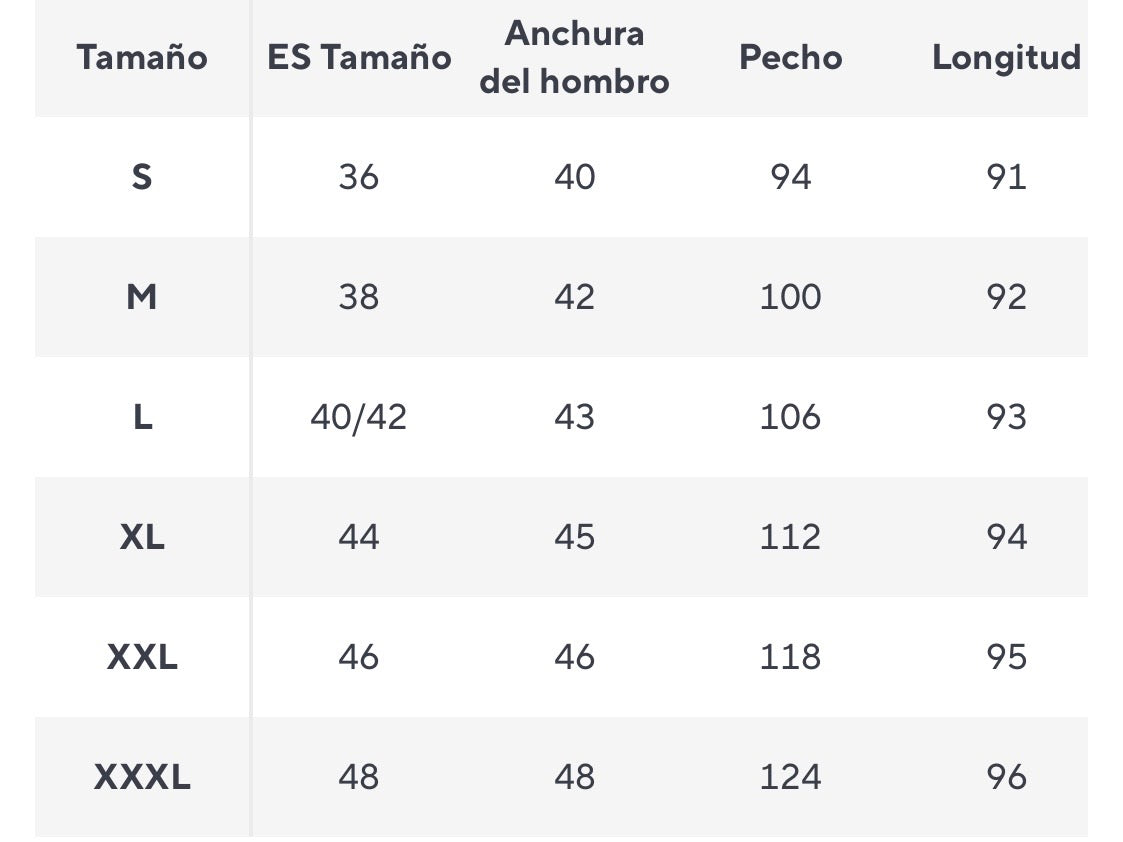The width and height of the screenshot is (1123, 842).
Task: Select chest value 106 in L row
Action: point(790,417)
